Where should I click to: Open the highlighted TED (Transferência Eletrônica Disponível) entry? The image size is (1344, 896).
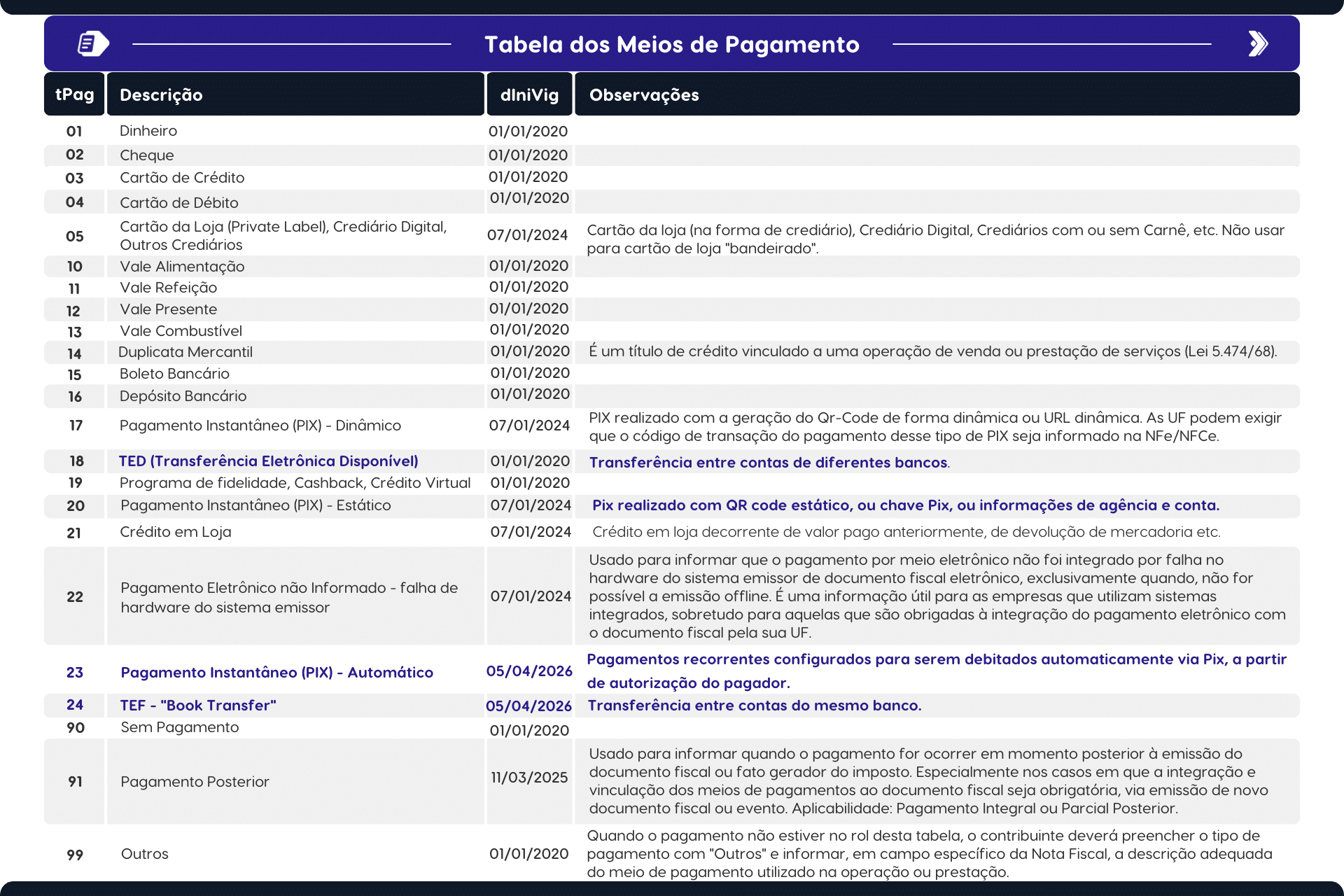[x=269, y=461]
